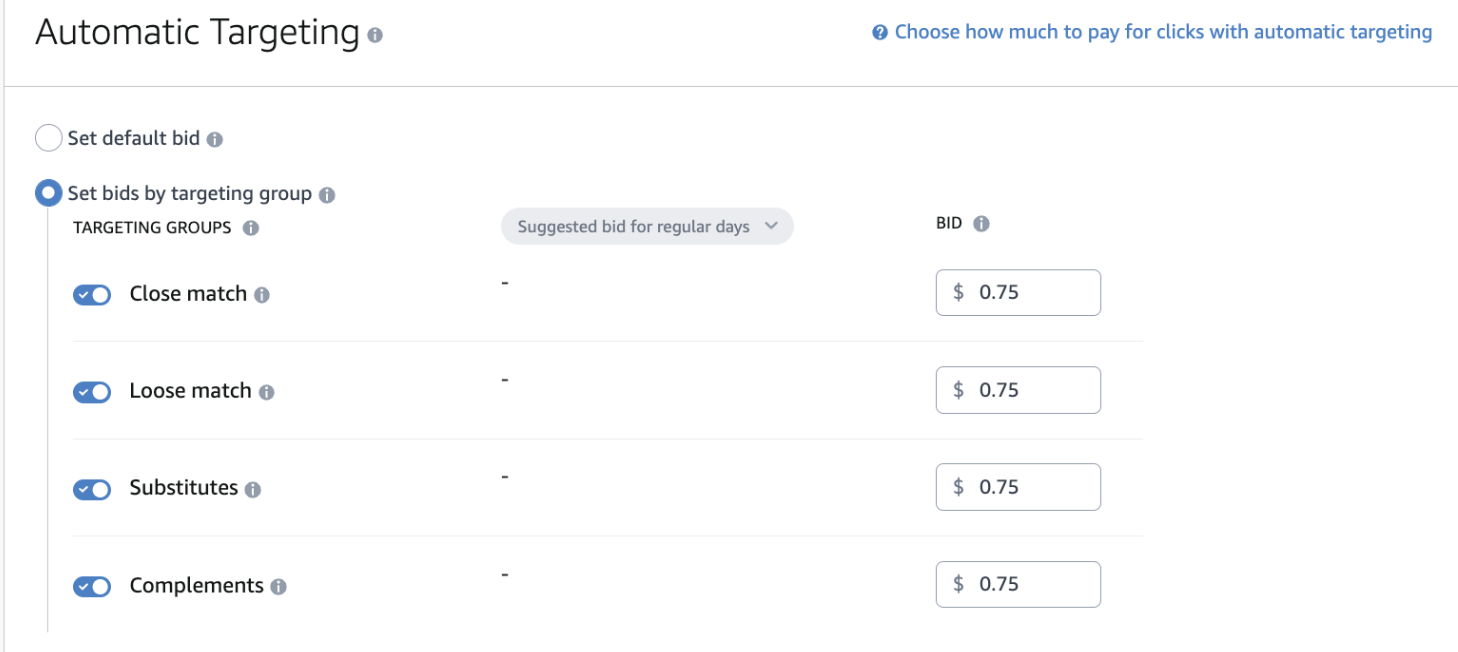Turn off the Loose match toggle
This screenshot has width=1458, height=652.
tap(92, 392)
